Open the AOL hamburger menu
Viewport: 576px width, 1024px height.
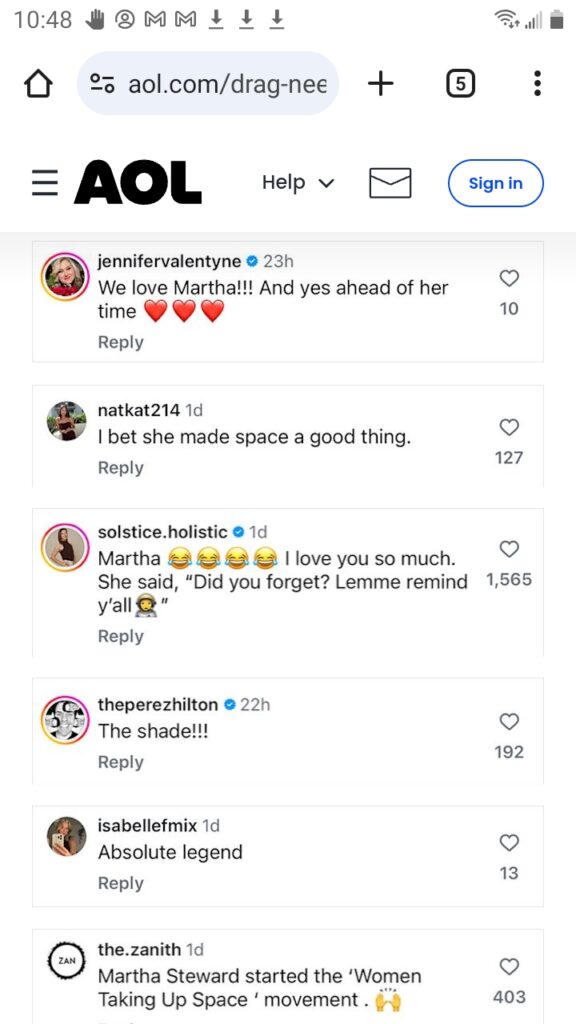tap(45, 183)
